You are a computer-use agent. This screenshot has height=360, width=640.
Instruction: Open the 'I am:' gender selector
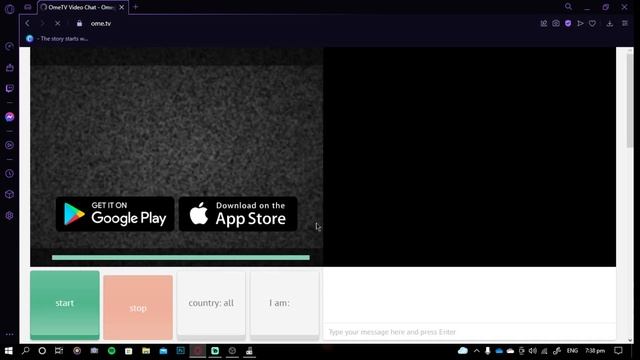tap(284, 305)
